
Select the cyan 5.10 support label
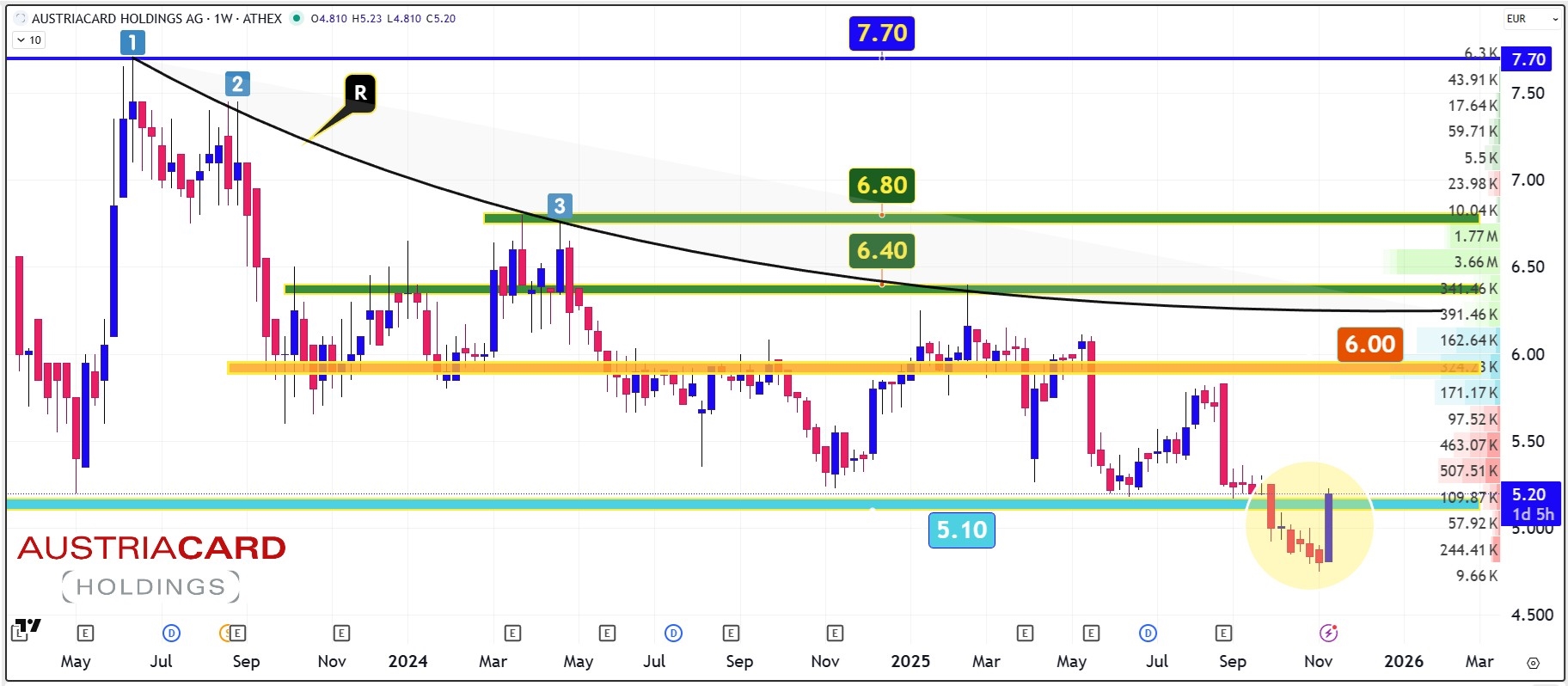pyautogui.click(x=961, y=530)
